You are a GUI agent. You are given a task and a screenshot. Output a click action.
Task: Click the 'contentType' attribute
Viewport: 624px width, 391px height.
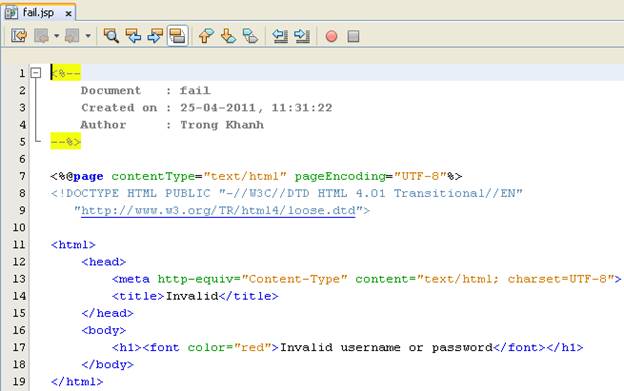click(x=153, y=176)
